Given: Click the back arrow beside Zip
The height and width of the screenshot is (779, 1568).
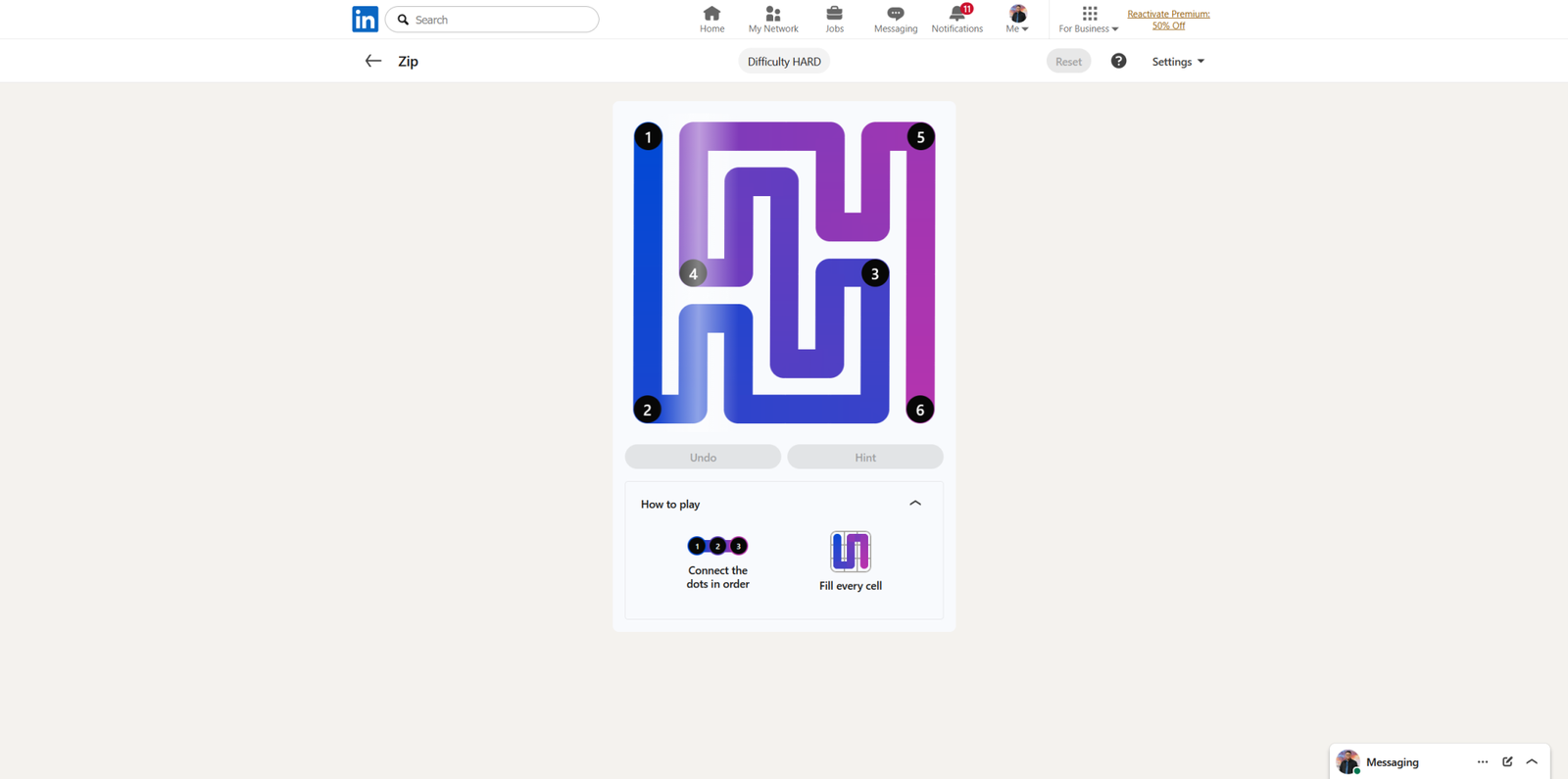Looking at the screenshot, I should [x=373, y=61].
